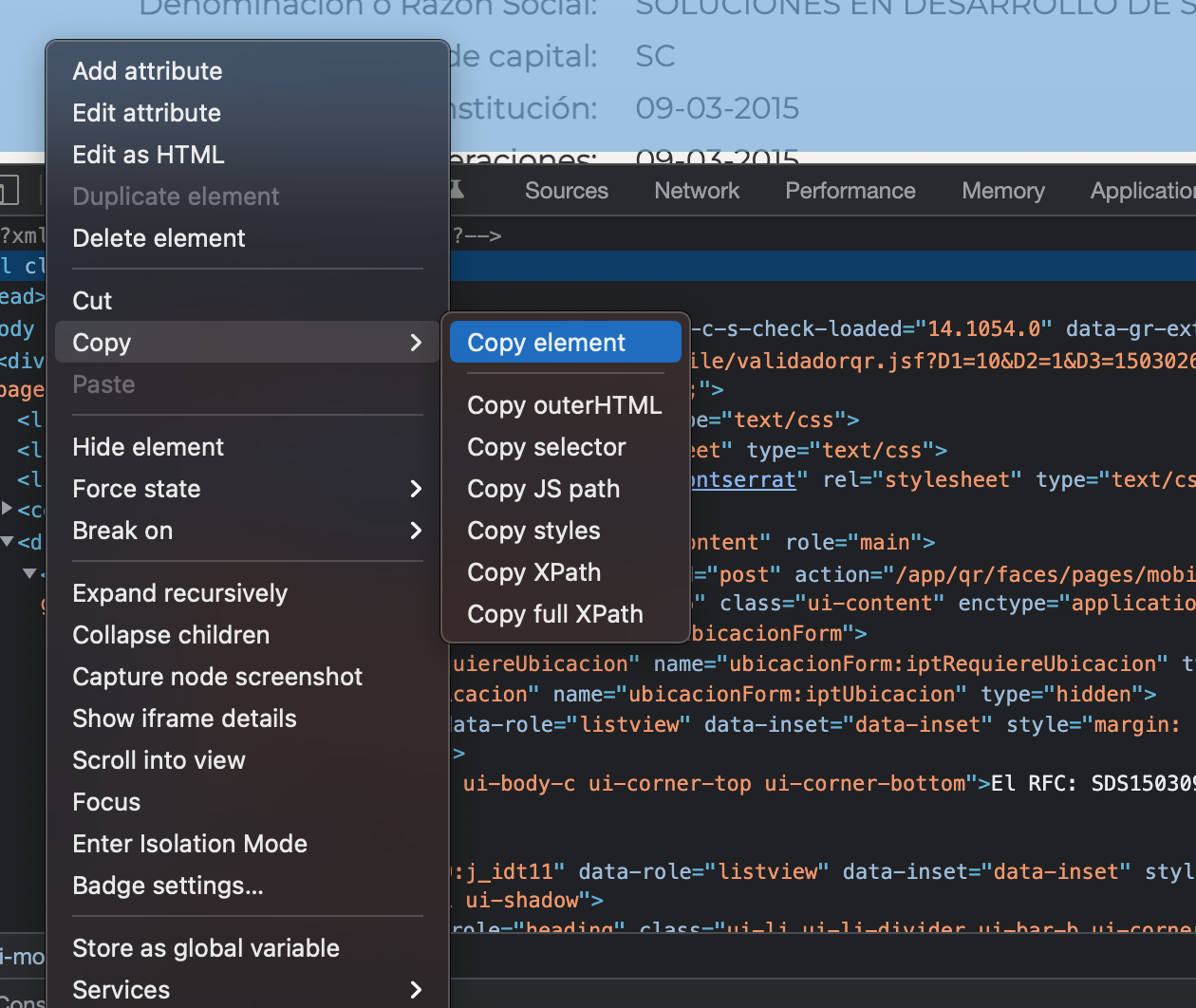Click the 'ntserrat' stylesheet link

pyautogui.click(x=743, y=480)
